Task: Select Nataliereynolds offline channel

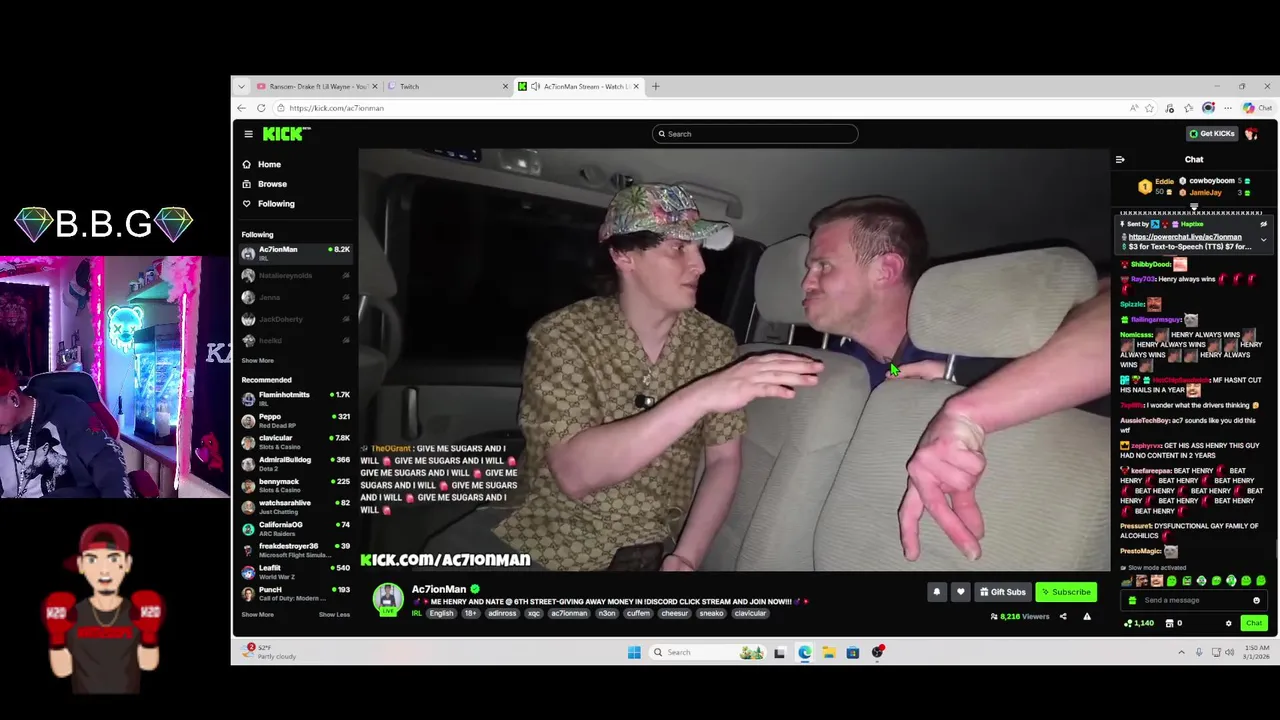Action: click(x=296, y=275)
